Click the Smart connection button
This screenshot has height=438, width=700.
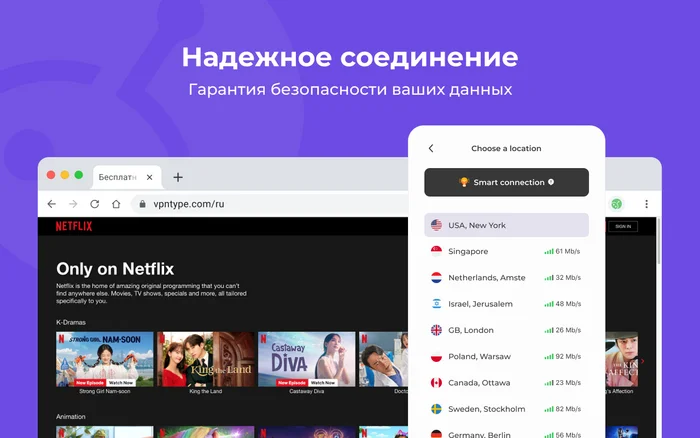506,182
